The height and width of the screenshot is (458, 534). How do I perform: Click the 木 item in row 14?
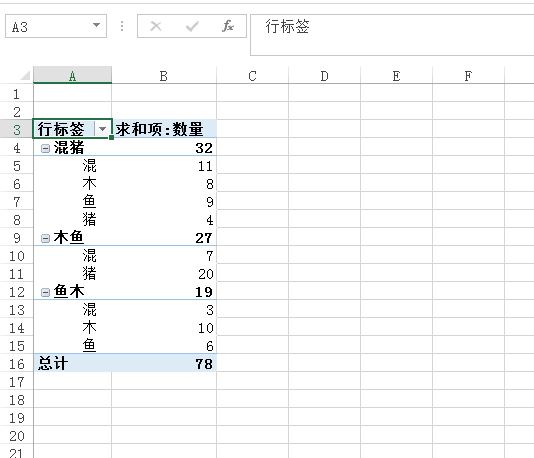89,328
